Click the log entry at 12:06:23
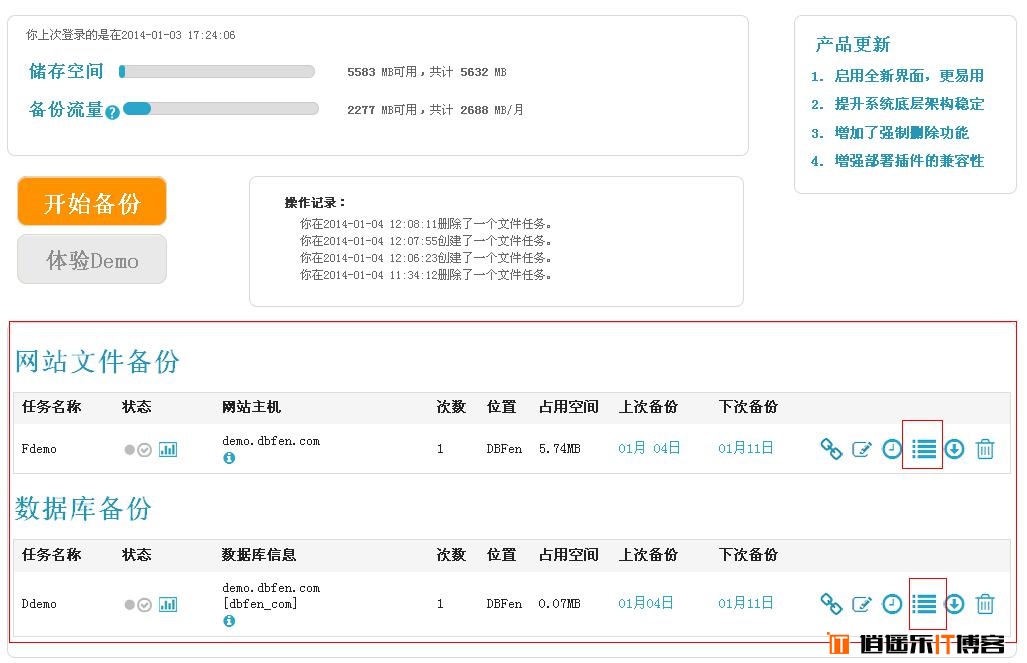Viewport: 1027px width, 663px height. pos(426,258)
